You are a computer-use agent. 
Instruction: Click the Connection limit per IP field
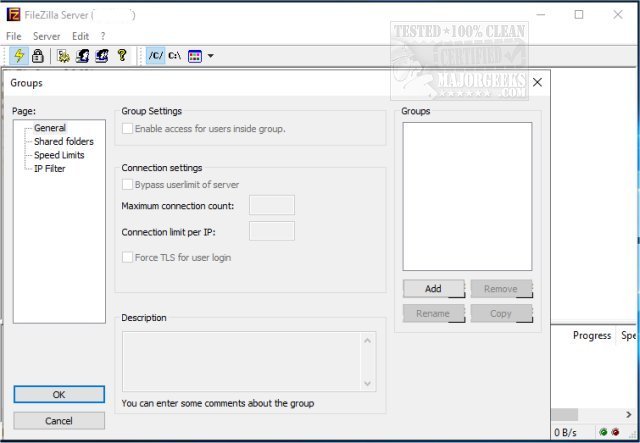coord(272,231)
